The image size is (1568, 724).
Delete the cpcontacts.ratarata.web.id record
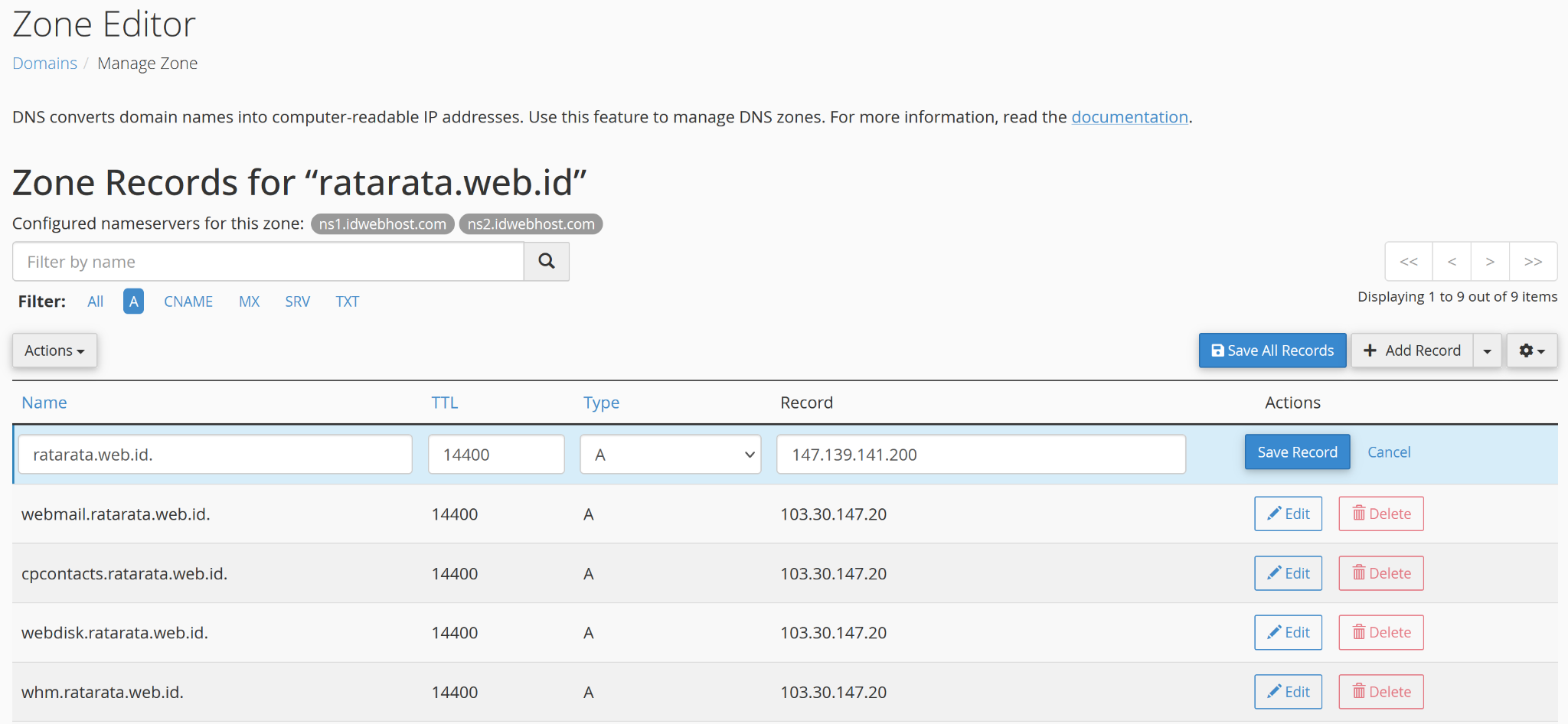click(1381, 573)
